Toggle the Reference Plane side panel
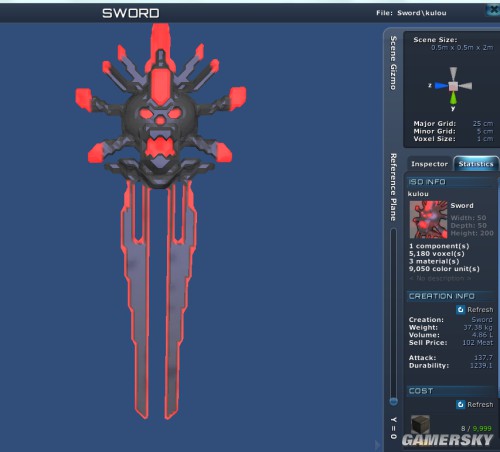The width and height of the screenshot is (500, 452). [x=393, y=187]
